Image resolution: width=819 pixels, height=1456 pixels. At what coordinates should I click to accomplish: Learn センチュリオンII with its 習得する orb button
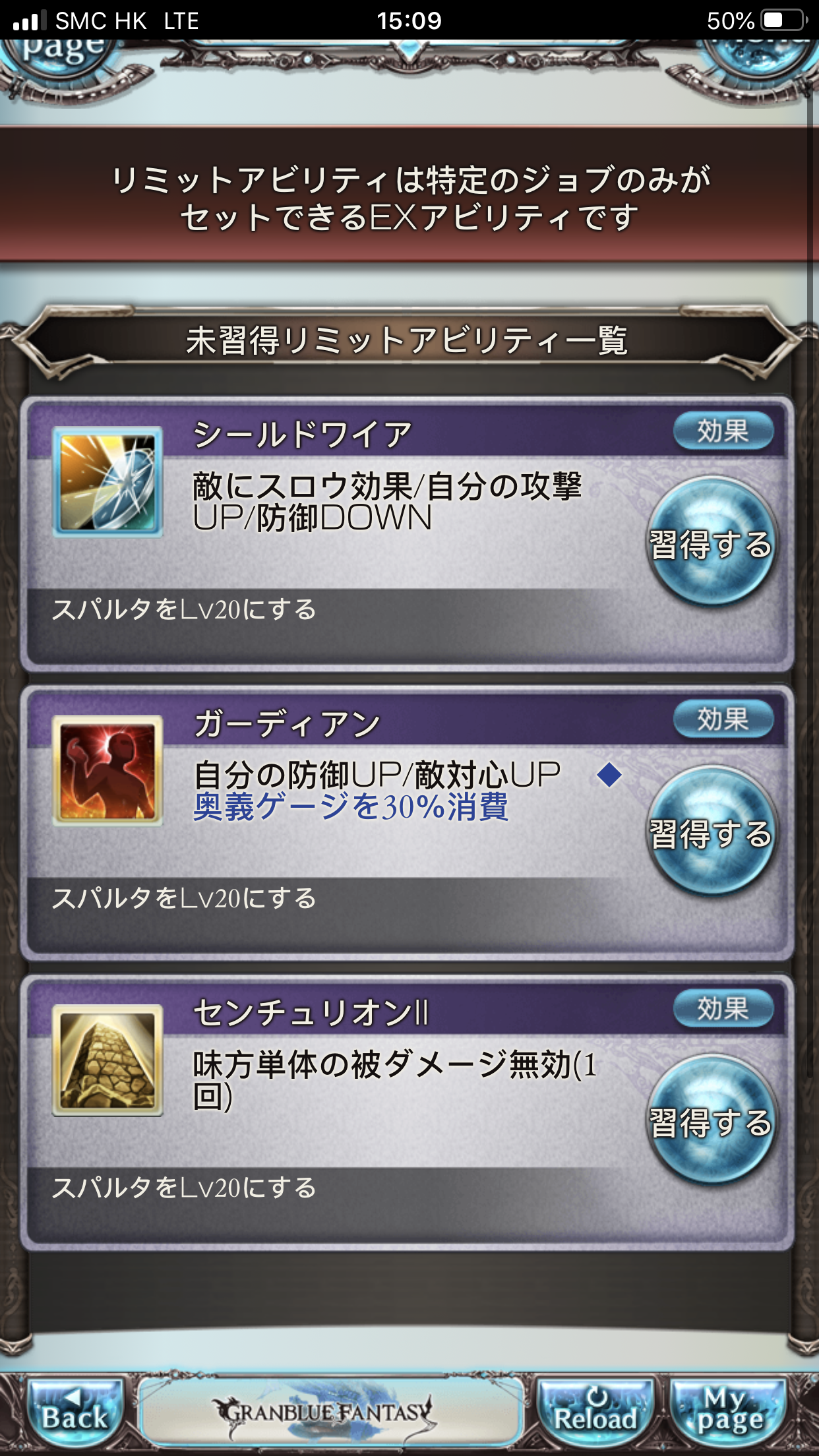(x=712, y=1120)
